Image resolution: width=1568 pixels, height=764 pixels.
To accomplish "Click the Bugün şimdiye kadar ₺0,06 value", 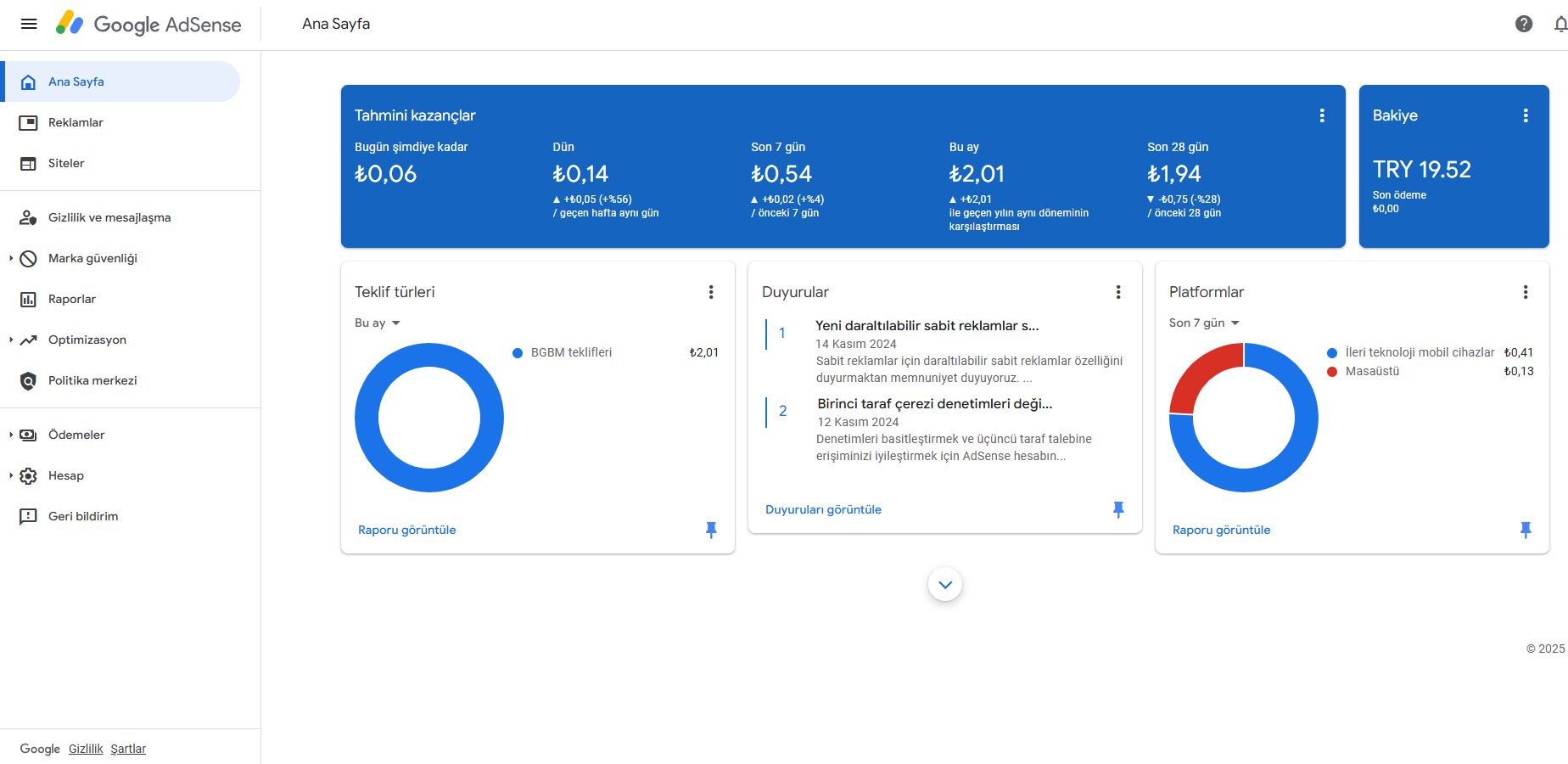I will pyautogui.click(x=386, y=174).
